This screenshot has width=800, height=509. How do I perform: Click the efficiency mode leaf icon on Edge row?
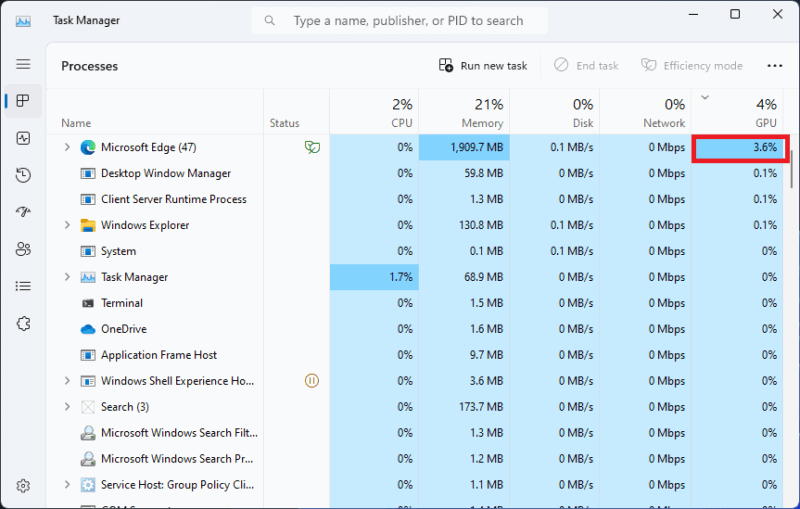point(312,147)
